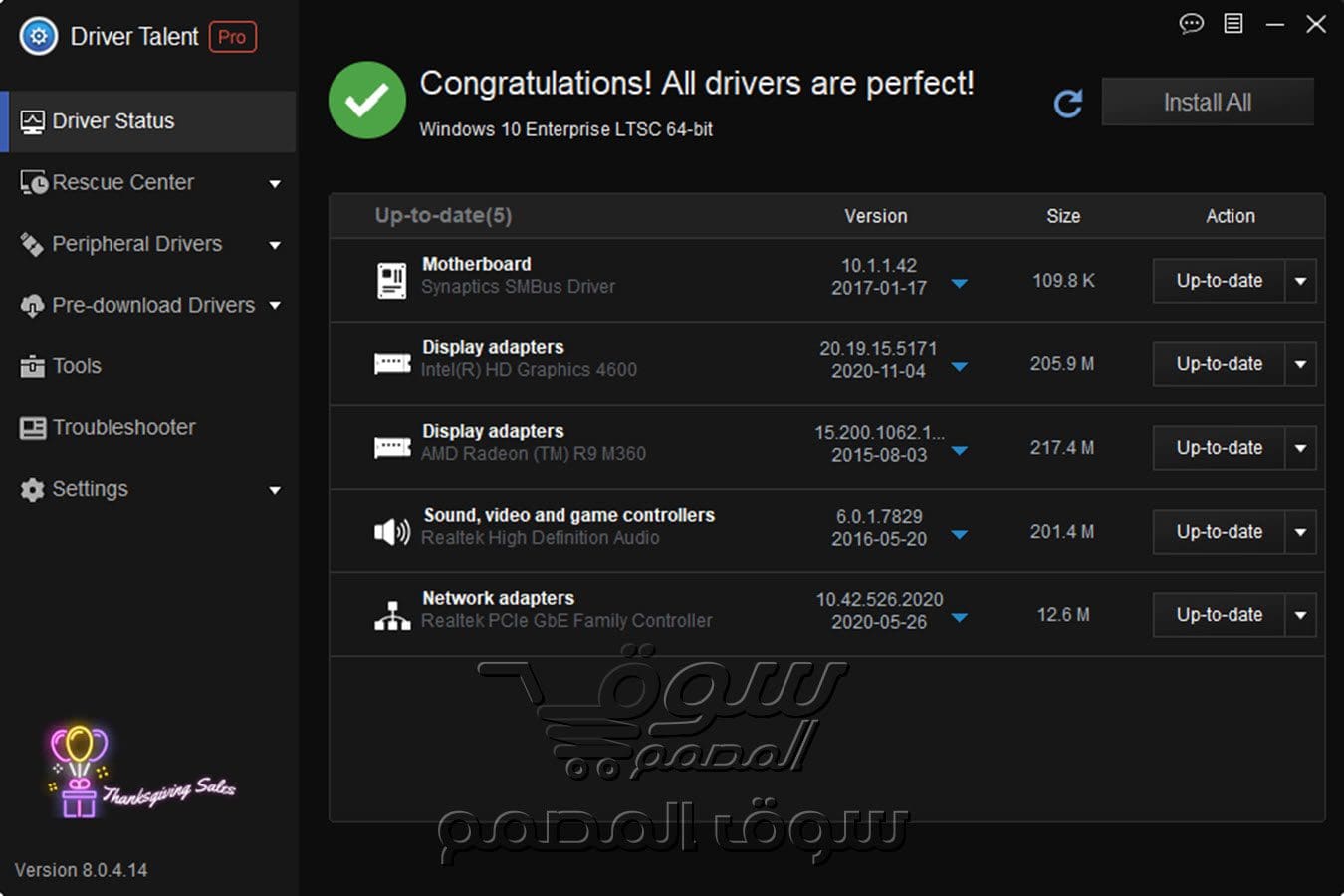Click the Version column header
Screen dimensions: 1344x896
tap(876, 216)
